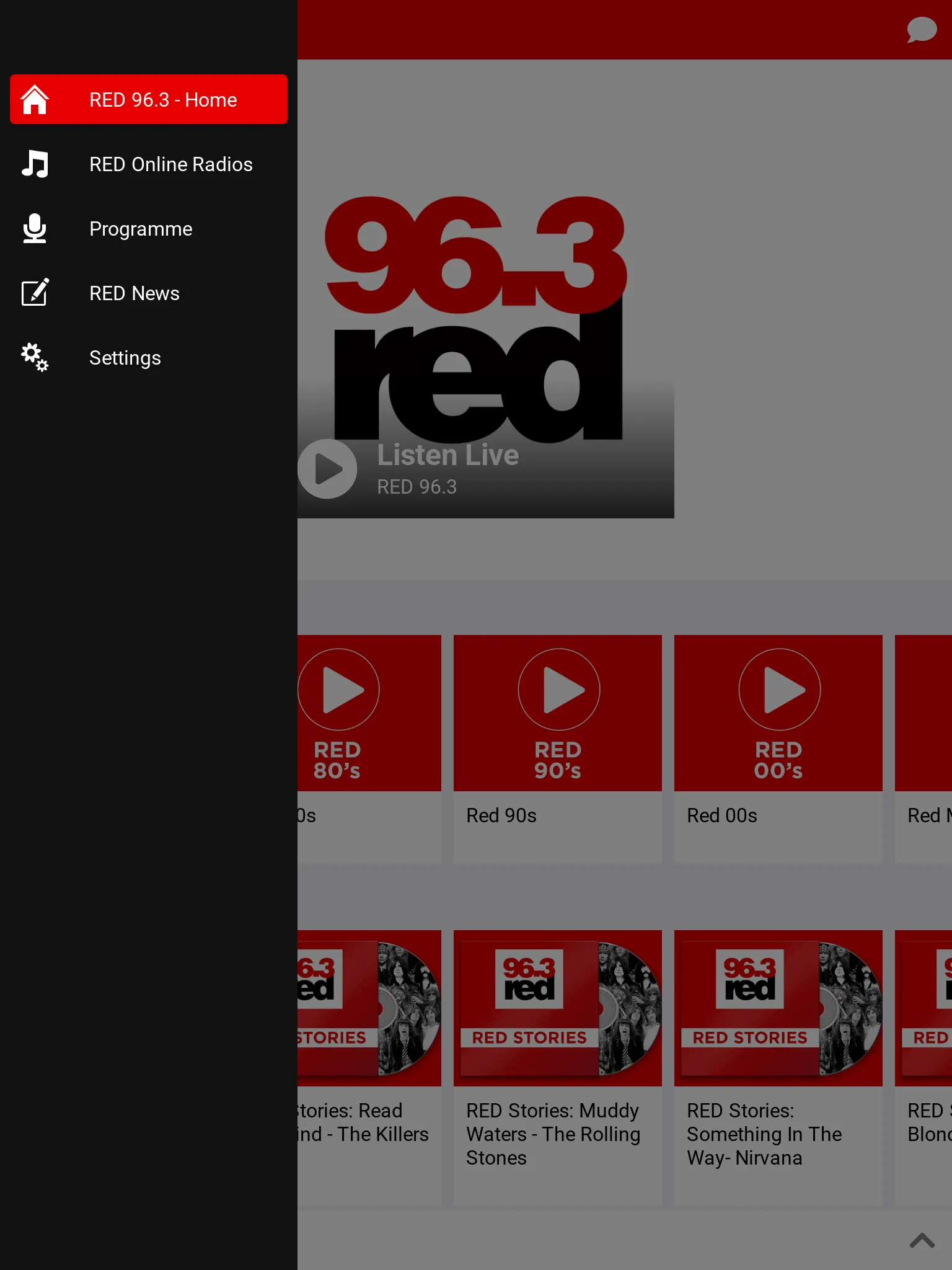
Task: Open Settings menu entry
Action: 149,358
